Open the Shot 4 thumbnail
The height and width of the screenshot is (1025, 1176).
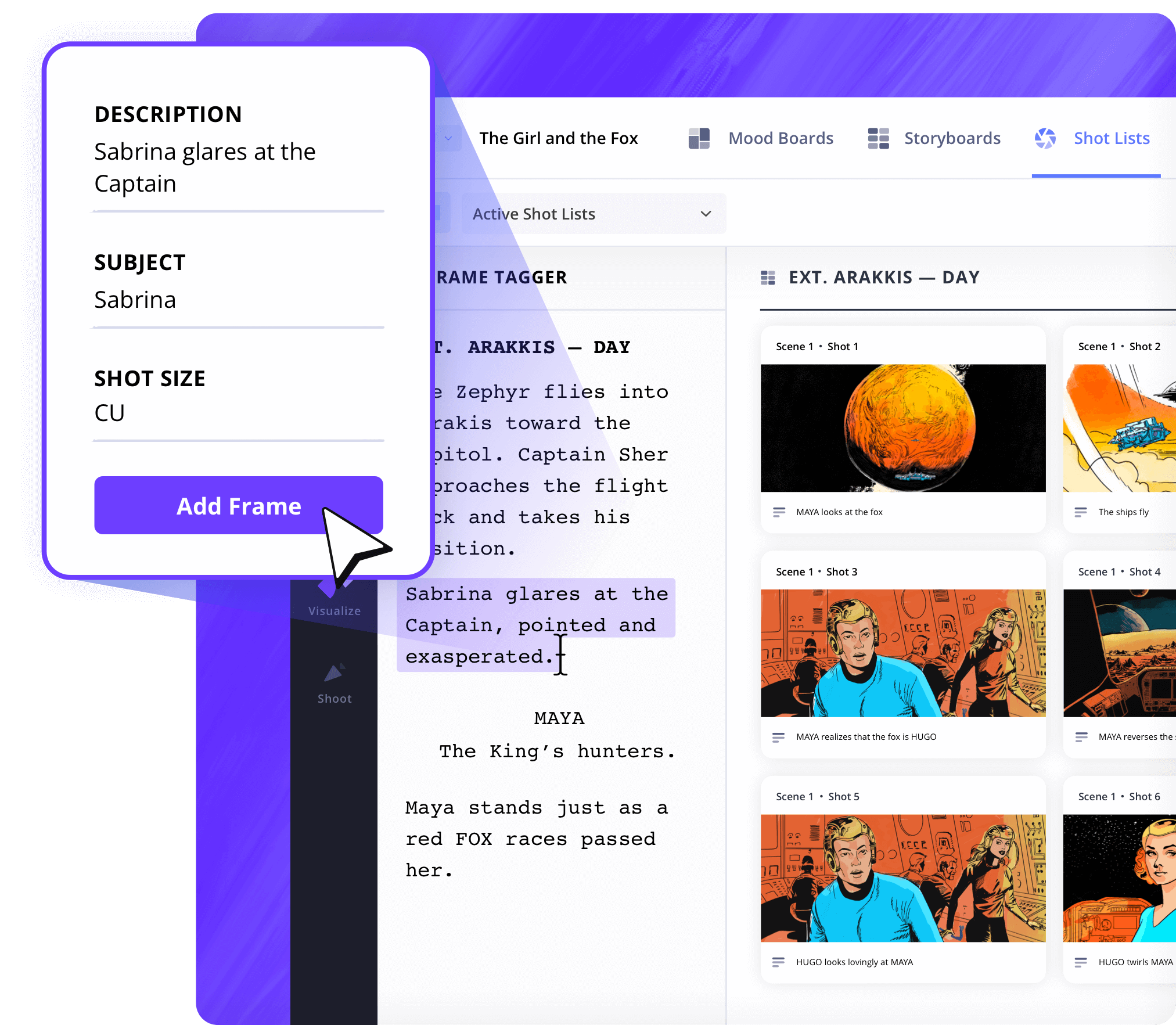coord(1119,653)
